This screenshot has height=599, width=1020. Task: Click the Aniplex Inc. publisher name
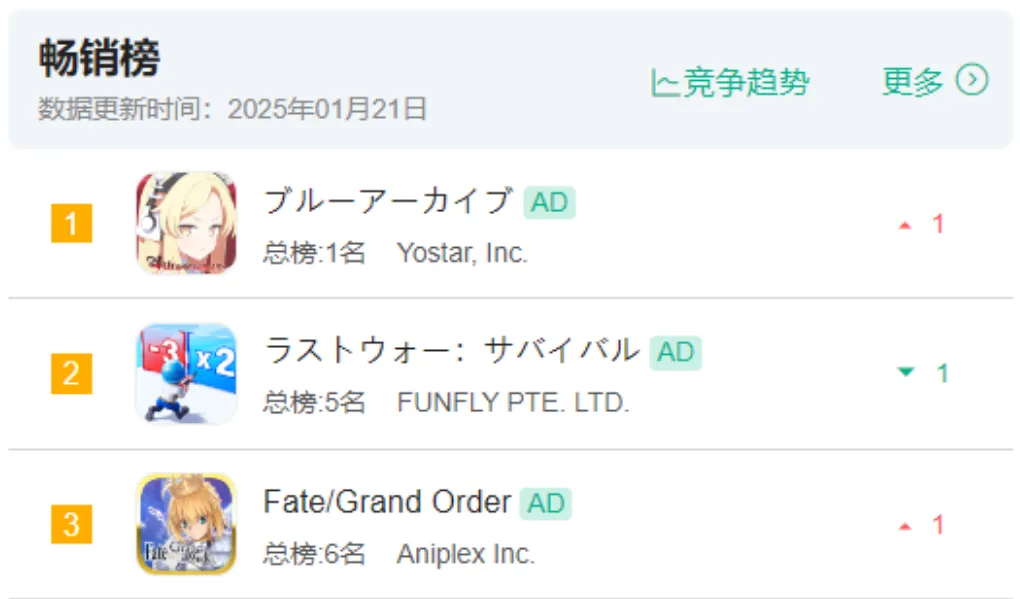click(466, 554)
